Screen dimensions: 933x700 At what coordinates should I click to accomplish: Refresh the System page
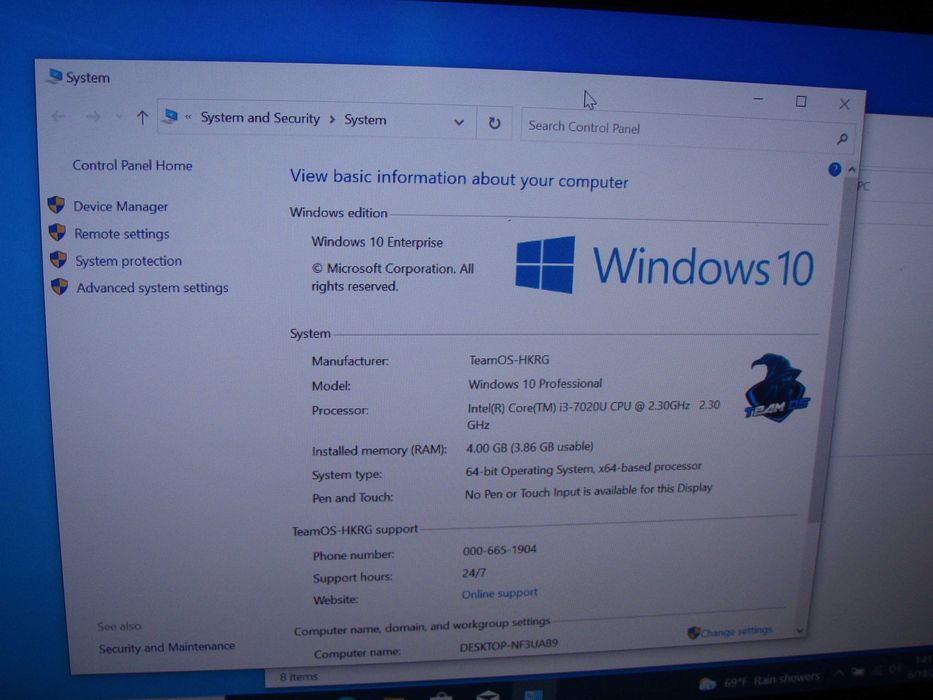click(494, 123)
